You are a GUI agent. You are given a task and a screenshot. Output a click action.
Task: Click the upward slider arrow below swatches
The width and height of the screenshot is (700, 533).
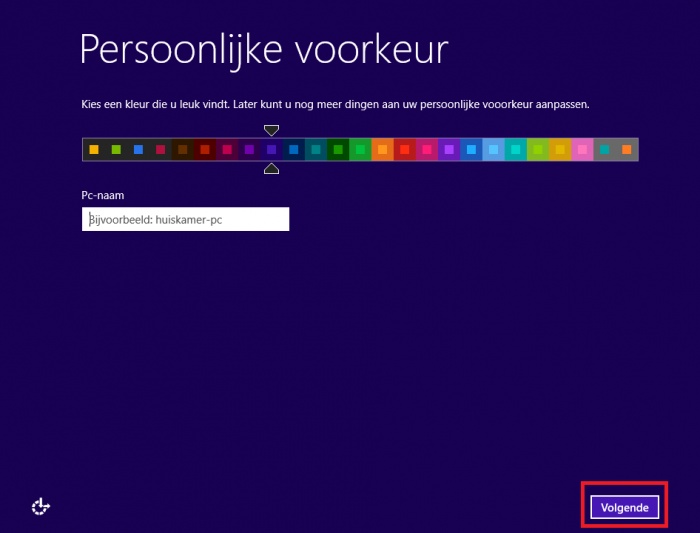point(271,169)
